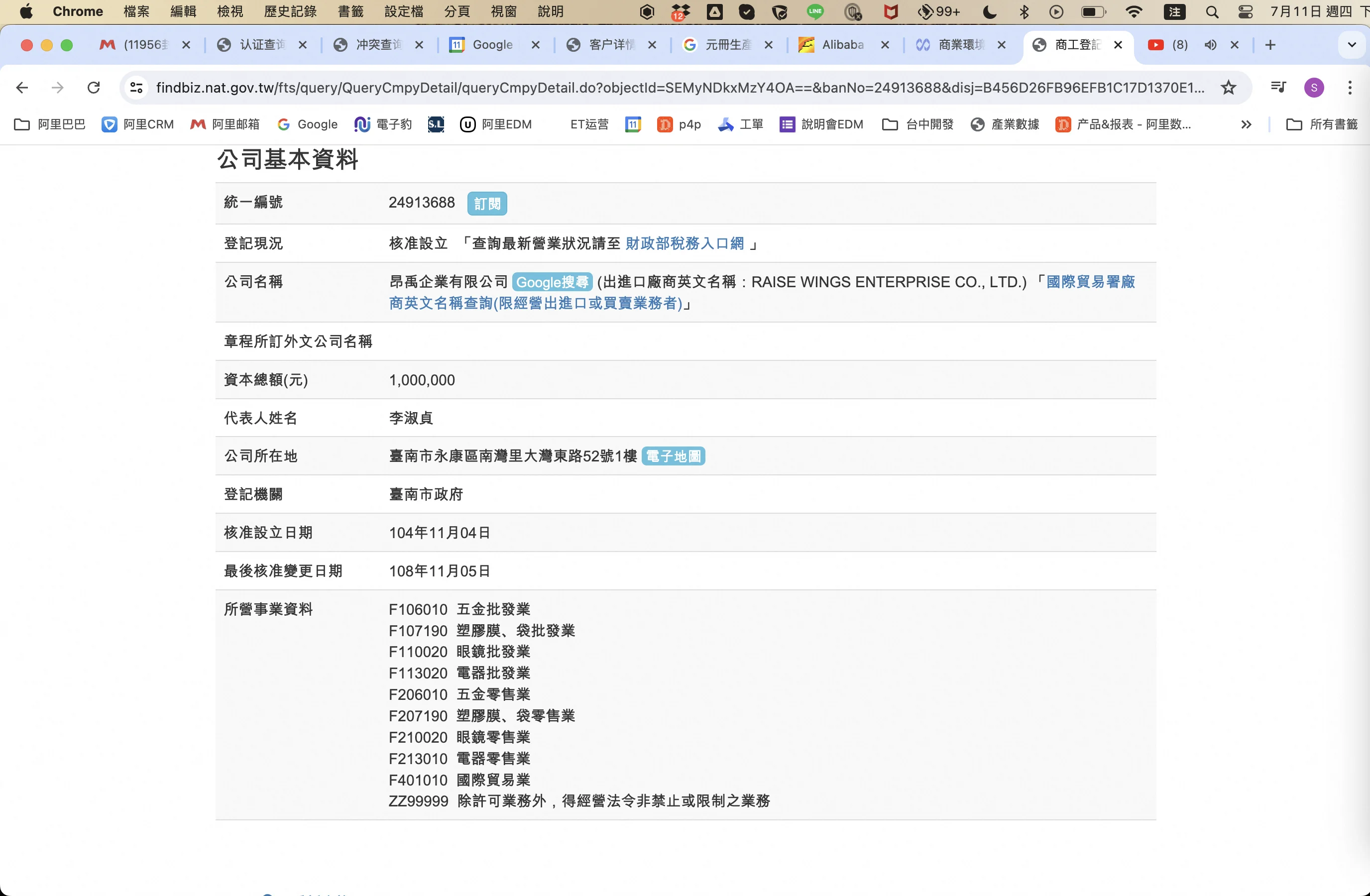Open new tab with plus button
Image resolution: width=1370 pixels, height=896 pixels.
tap(1270, 45)
